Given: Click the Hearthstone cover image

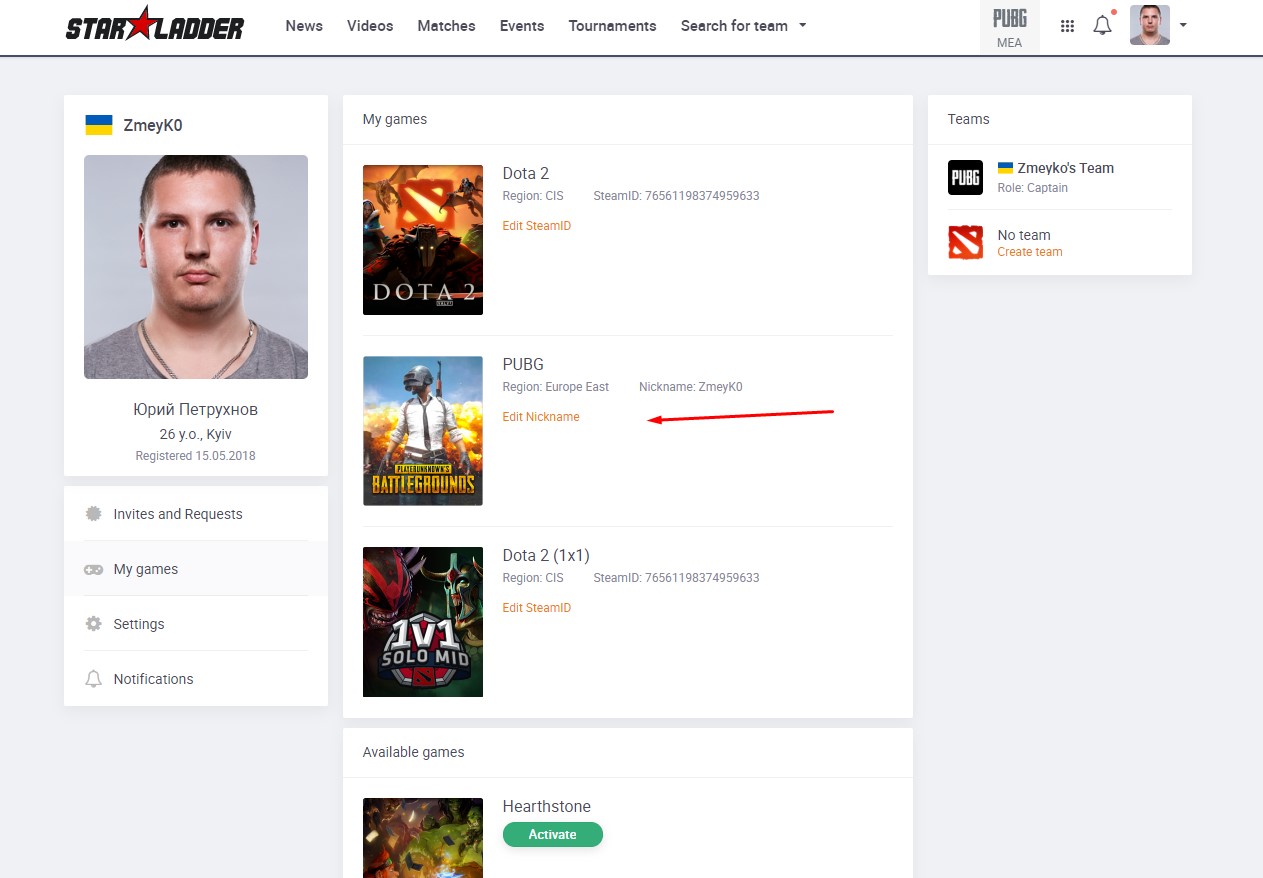Looking at the screenshot, I should (423, 838).
